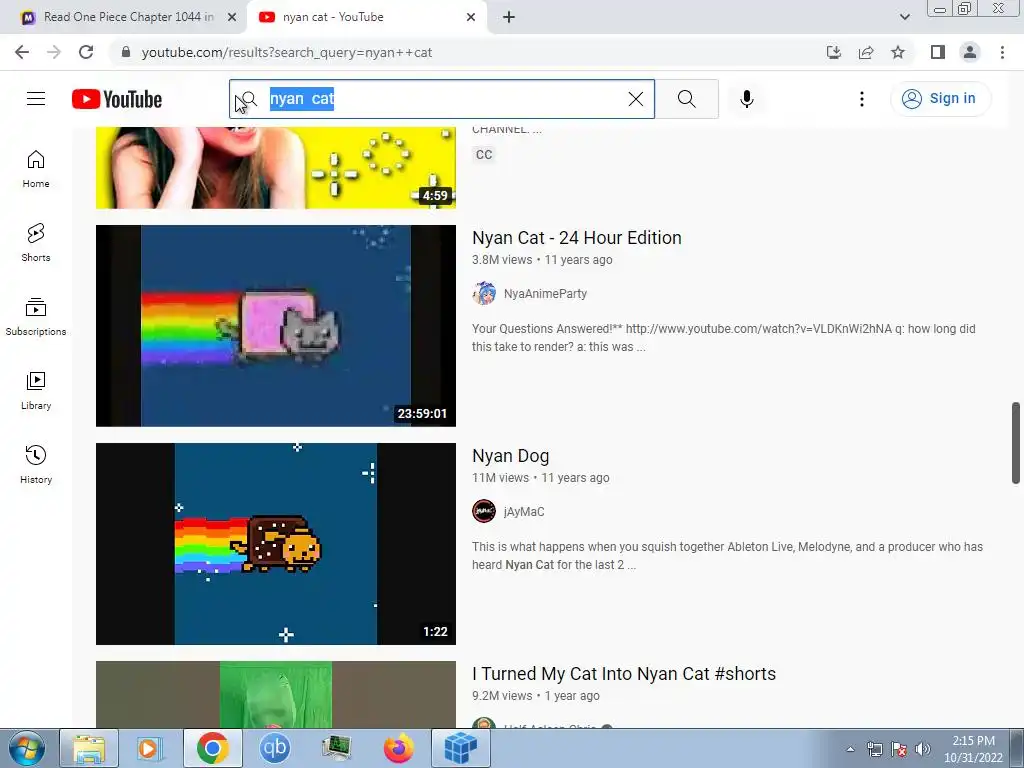The width and height of the screenshot is (1024, 768).
Task: Open Firefox from taskbar
Action: click(x=398, y=748)
